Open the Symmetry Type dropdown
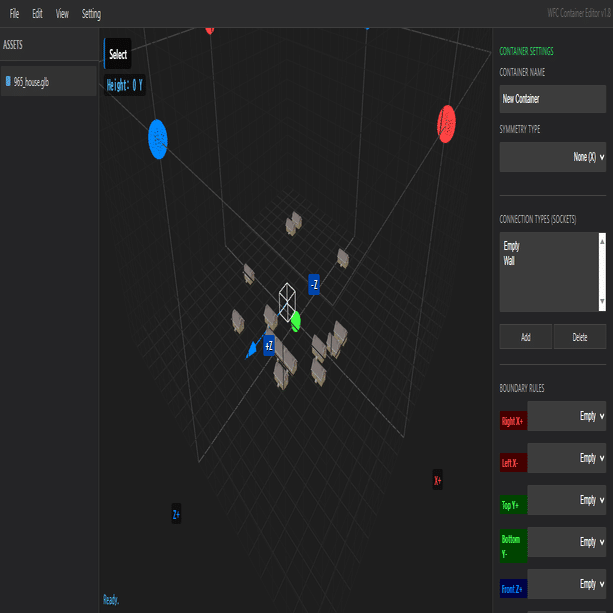Image resolution: width=613 pixels, height=613 pixels. (x=552, y=157)
